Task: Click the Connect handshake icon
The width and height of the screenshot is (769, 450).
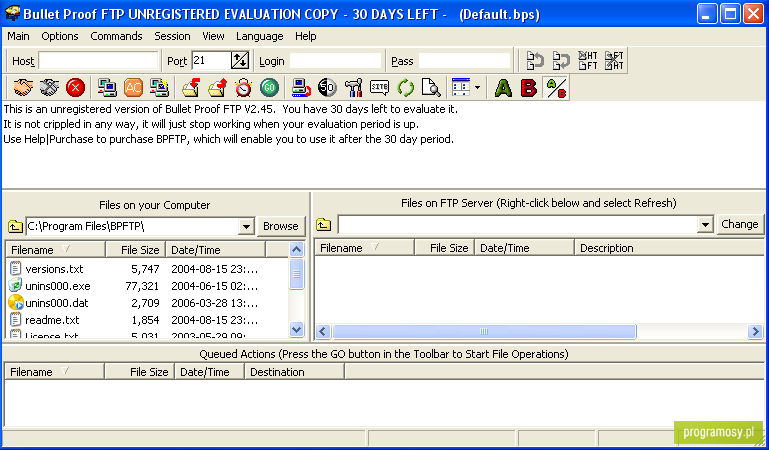Action: pyautogui.click(x=23, y=88)
